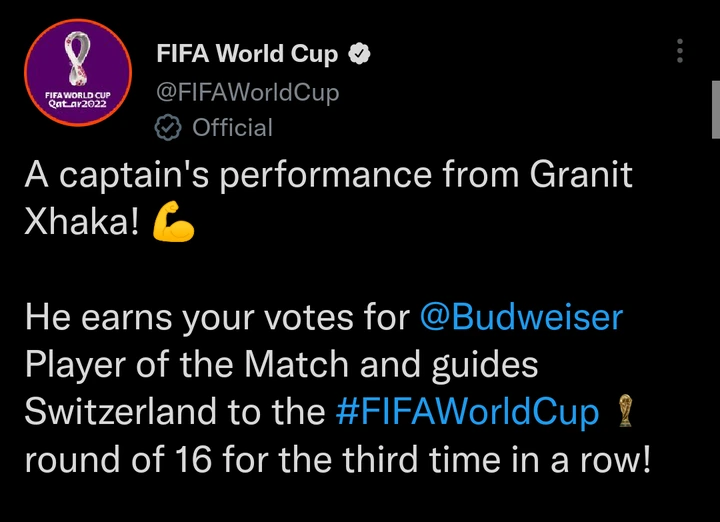Viewport: 720px width, 522px height.
Task: Click the flexed bicep emoji
Action: (x=173, y=225)
